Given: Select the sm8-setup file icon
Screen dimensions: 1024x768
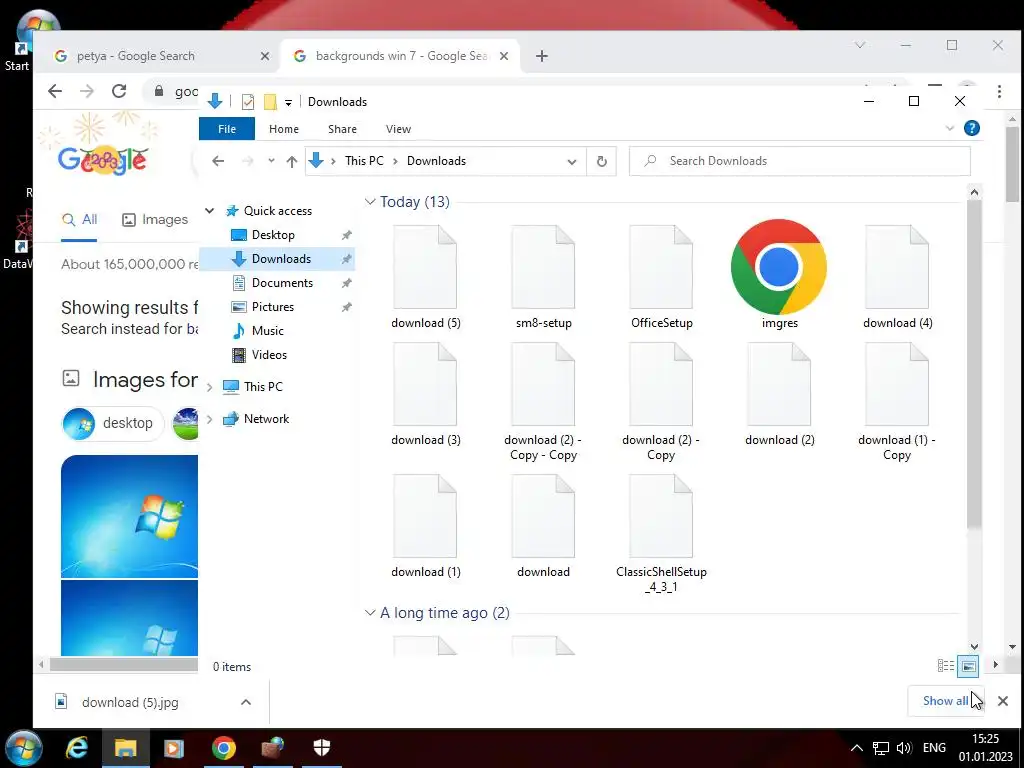Looking at the screenshot, I should click(543, 267).
